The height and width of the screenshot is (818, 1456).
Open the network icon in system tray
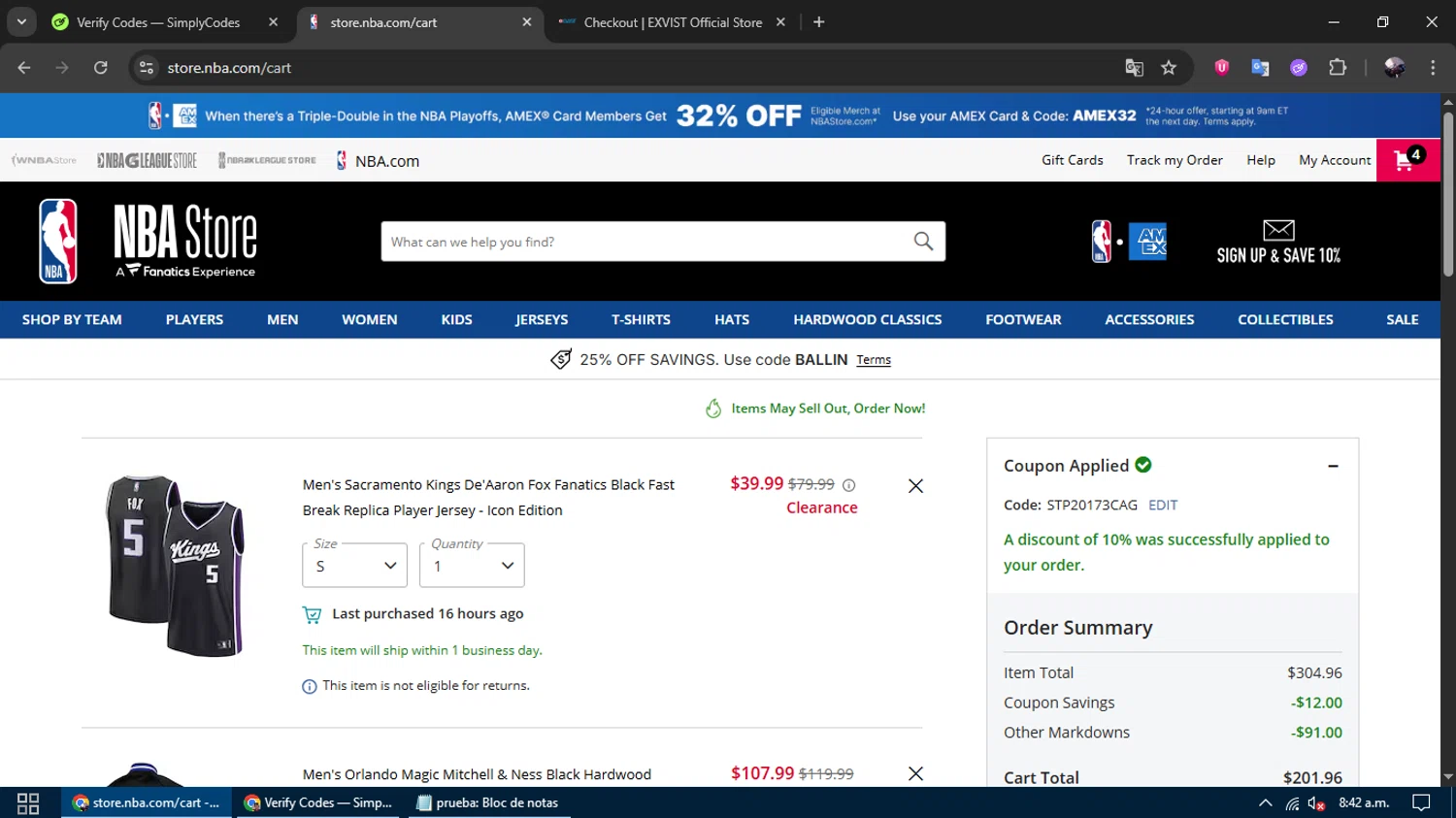pyautogui.click(x=1292, y=802)
